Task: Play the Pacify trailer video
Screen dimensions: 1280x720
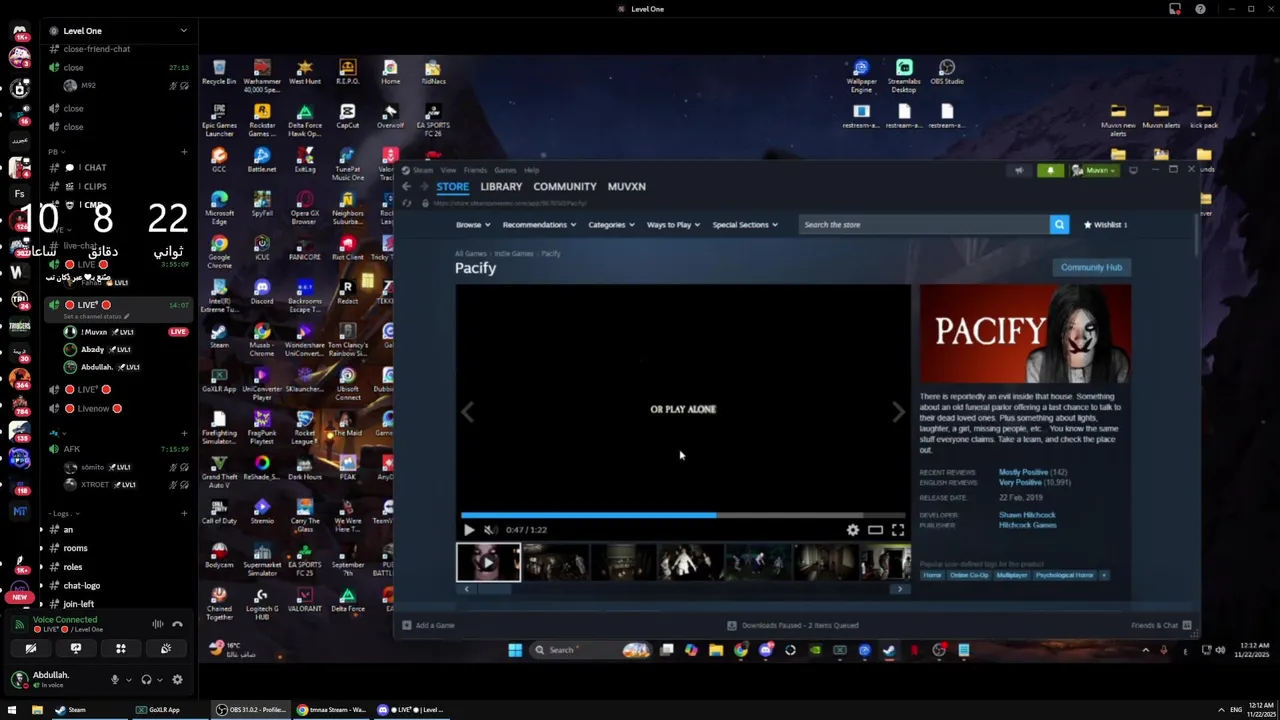Action: (469, 530)
